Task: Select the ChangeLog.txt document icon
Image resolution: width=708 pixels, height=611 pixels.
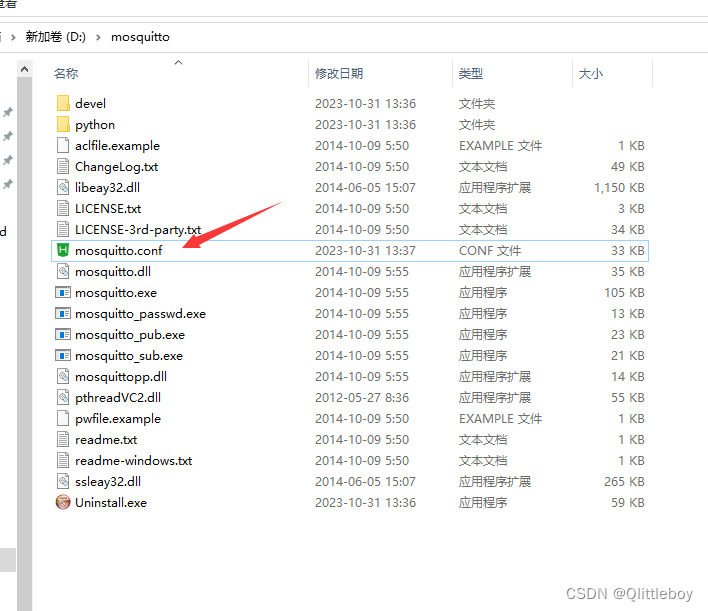Action: tap(63, 167)
